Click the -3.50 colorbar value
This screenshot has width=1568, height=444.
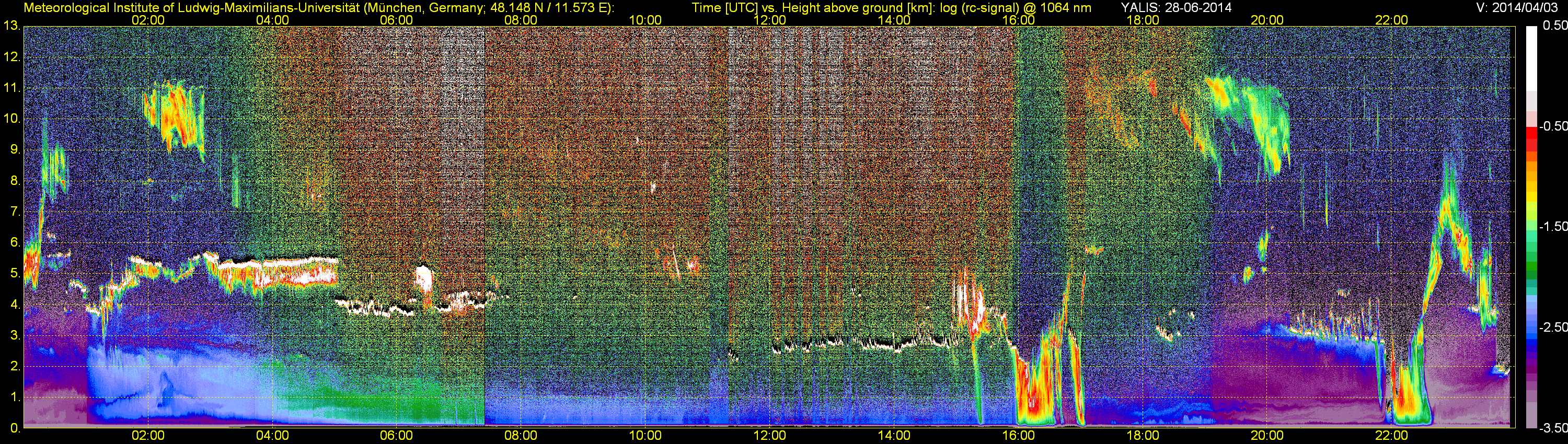(1553, 428)
